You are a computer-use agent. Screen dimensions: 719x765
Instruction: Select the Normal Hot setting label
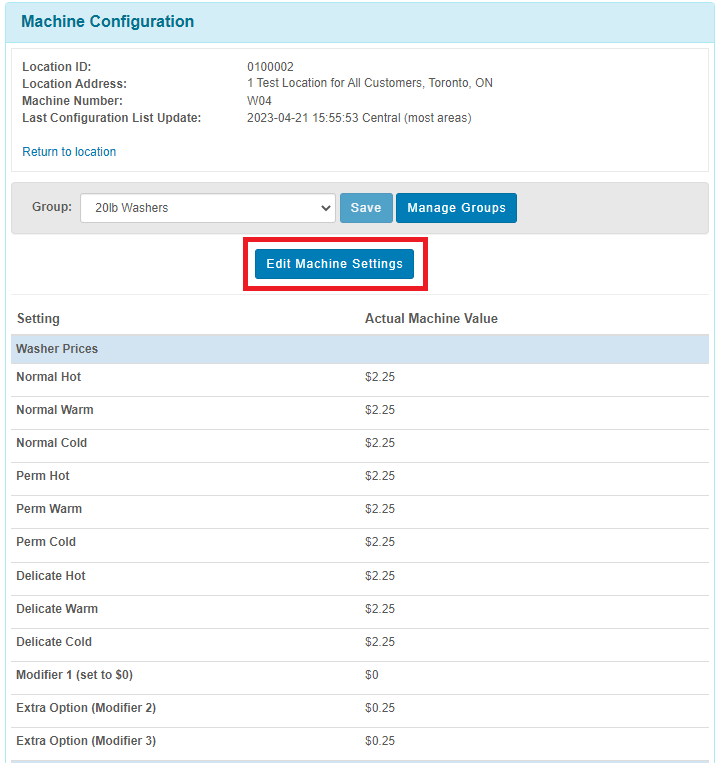pos(48,377)
